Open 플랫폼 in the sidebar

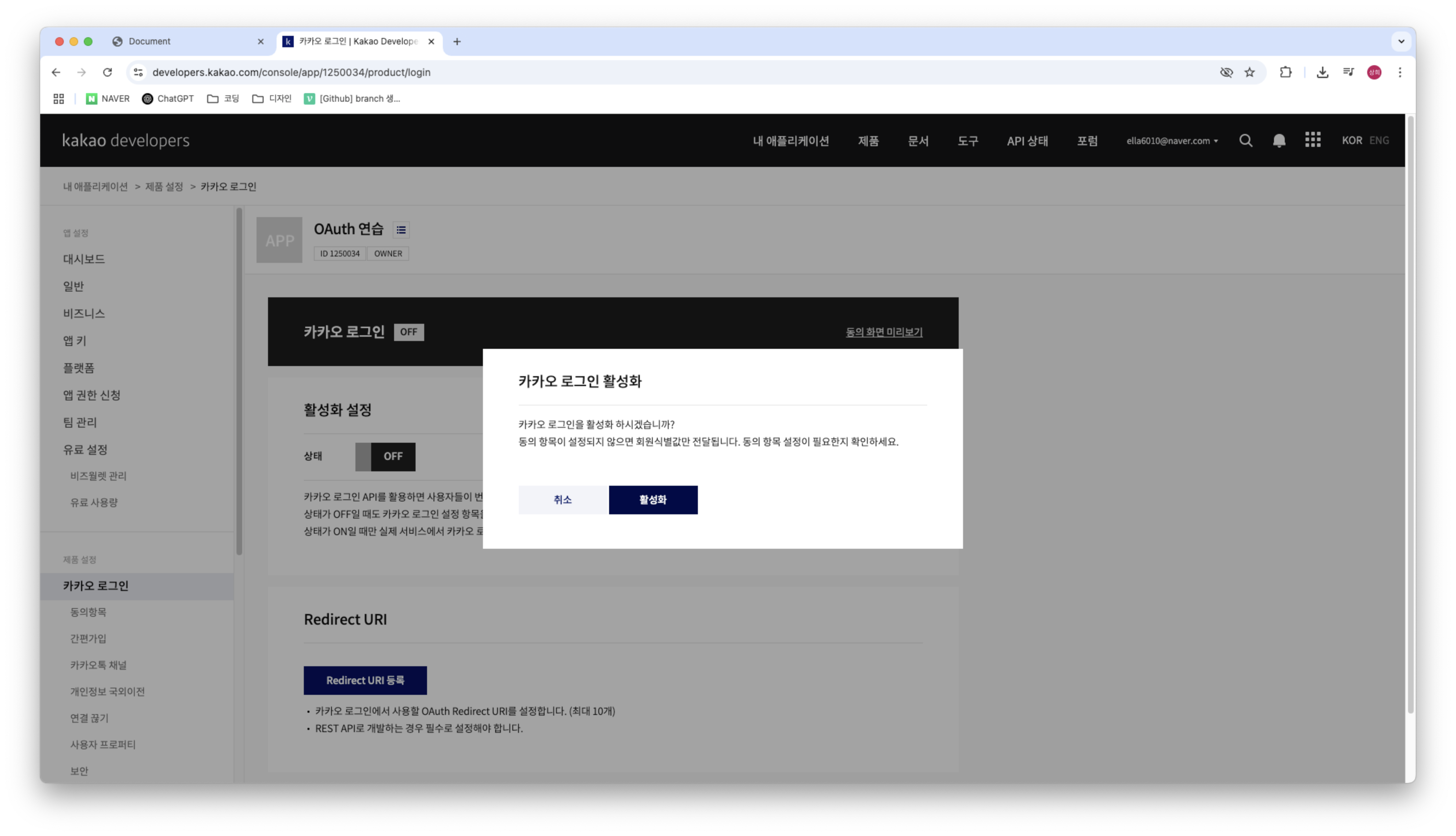pyautogui.click(x=79, y=368)
